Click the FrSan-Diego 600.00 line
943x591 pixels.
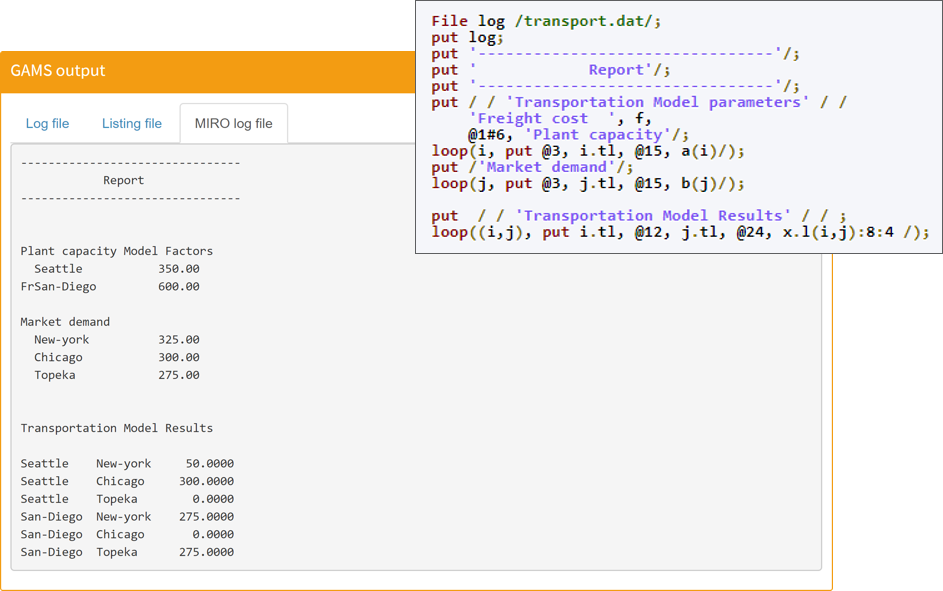(x=110, y=287)
